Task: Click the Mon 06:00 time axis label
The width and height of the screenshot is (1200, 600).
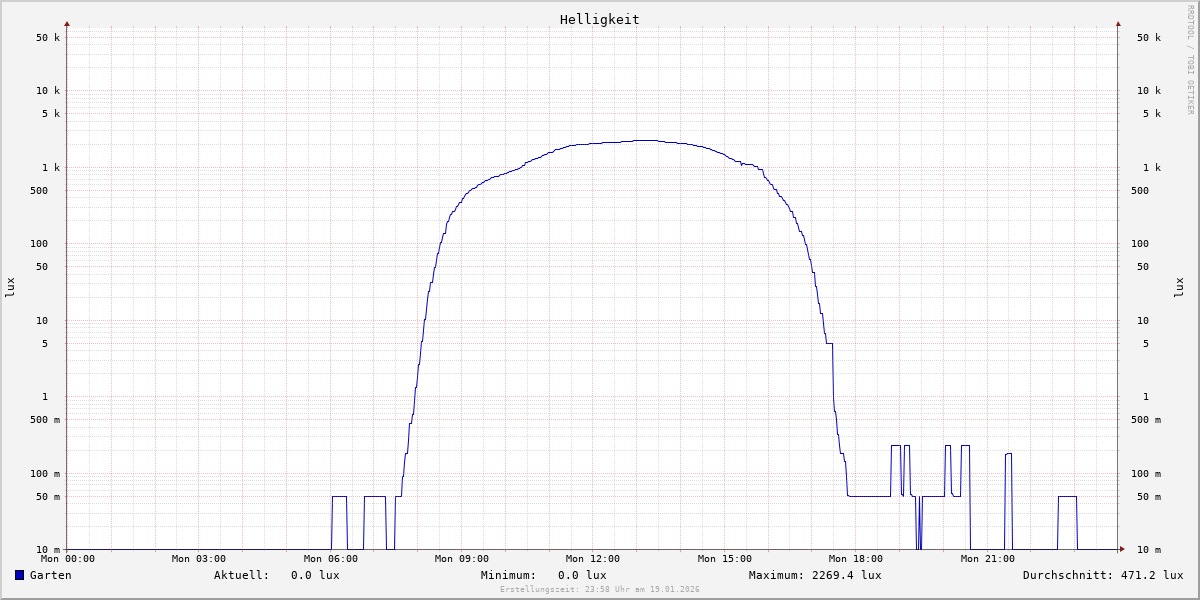Action: pos(330,559)
